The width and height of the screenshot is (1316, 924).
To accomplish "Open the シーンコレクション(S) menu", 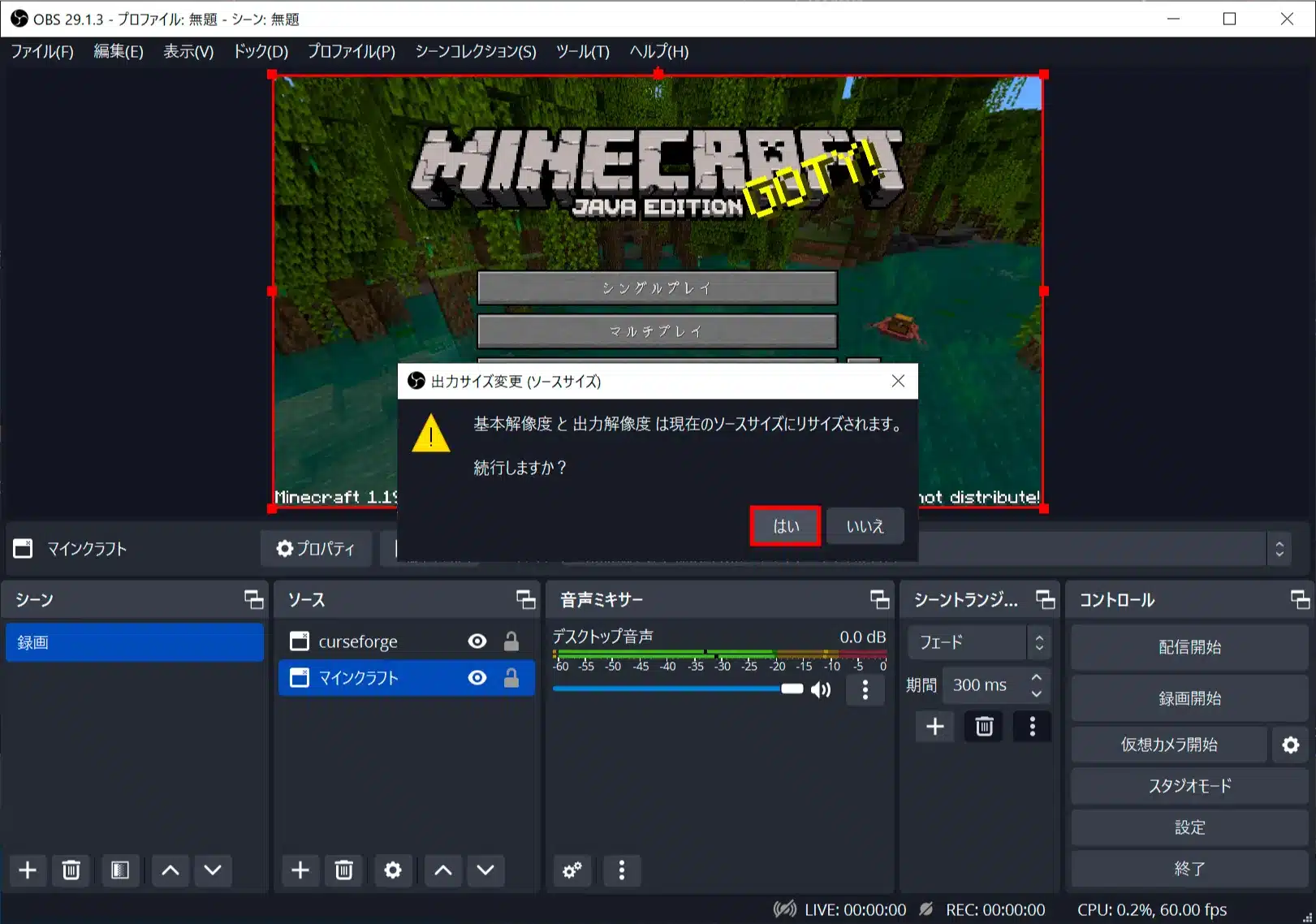I will 476,51.
